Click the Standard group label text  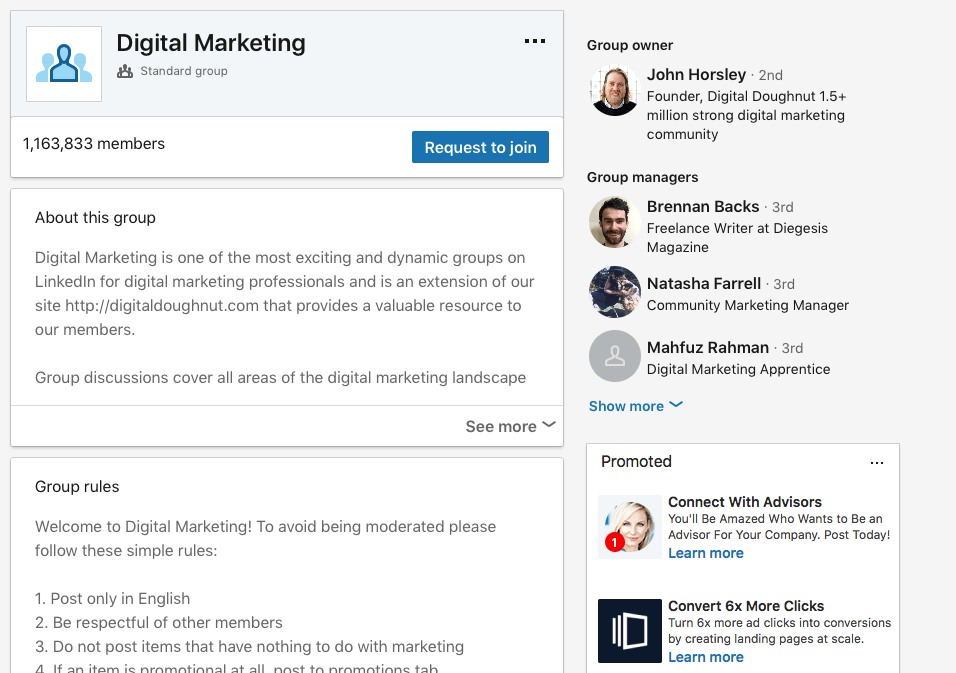coord(184,71)
